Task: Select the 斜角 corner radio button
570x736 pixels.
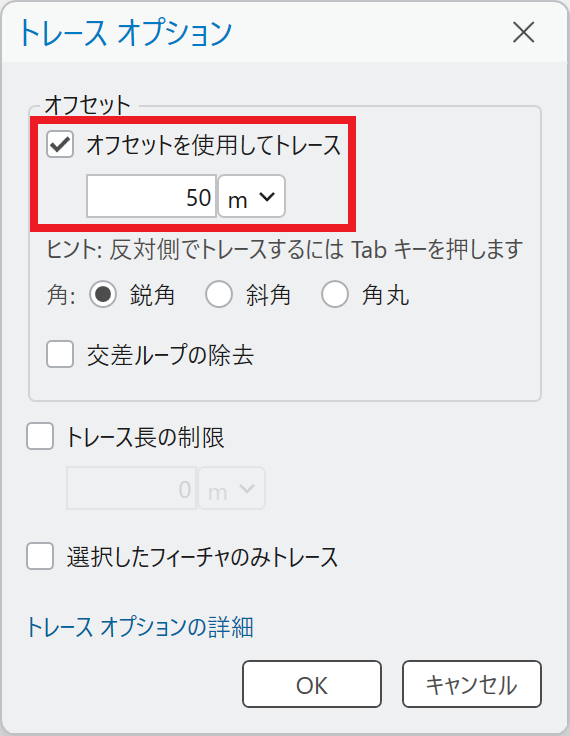Action: pyautogui.click(x=219, y=295)
